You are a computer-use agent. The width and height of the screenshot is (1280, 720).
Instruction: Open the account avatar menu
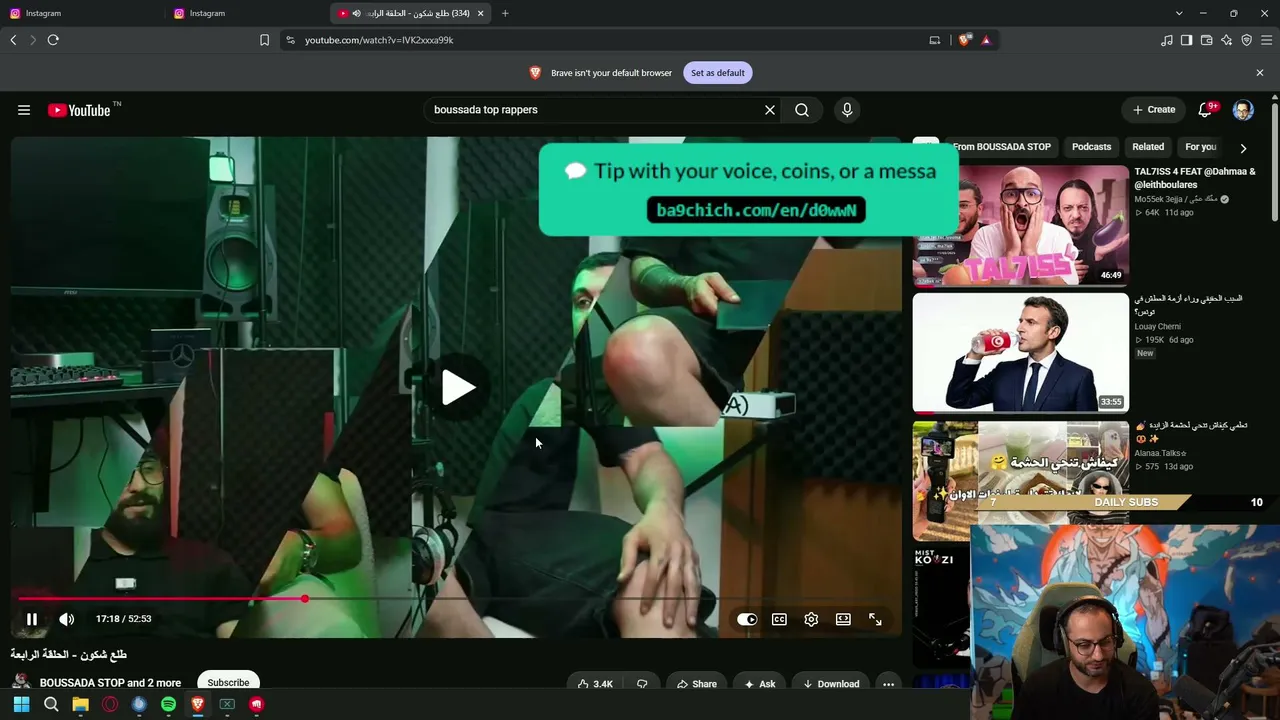(x=1243, y=110)
